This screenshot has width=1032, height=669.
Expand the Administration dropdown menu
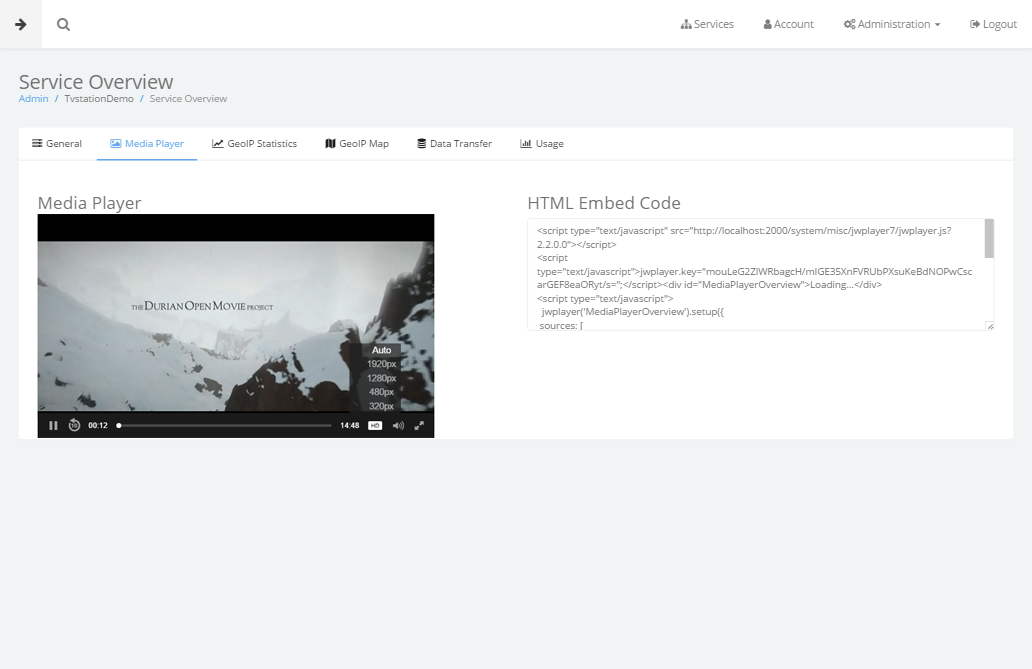pyautogui.click(x=892, y=24)
